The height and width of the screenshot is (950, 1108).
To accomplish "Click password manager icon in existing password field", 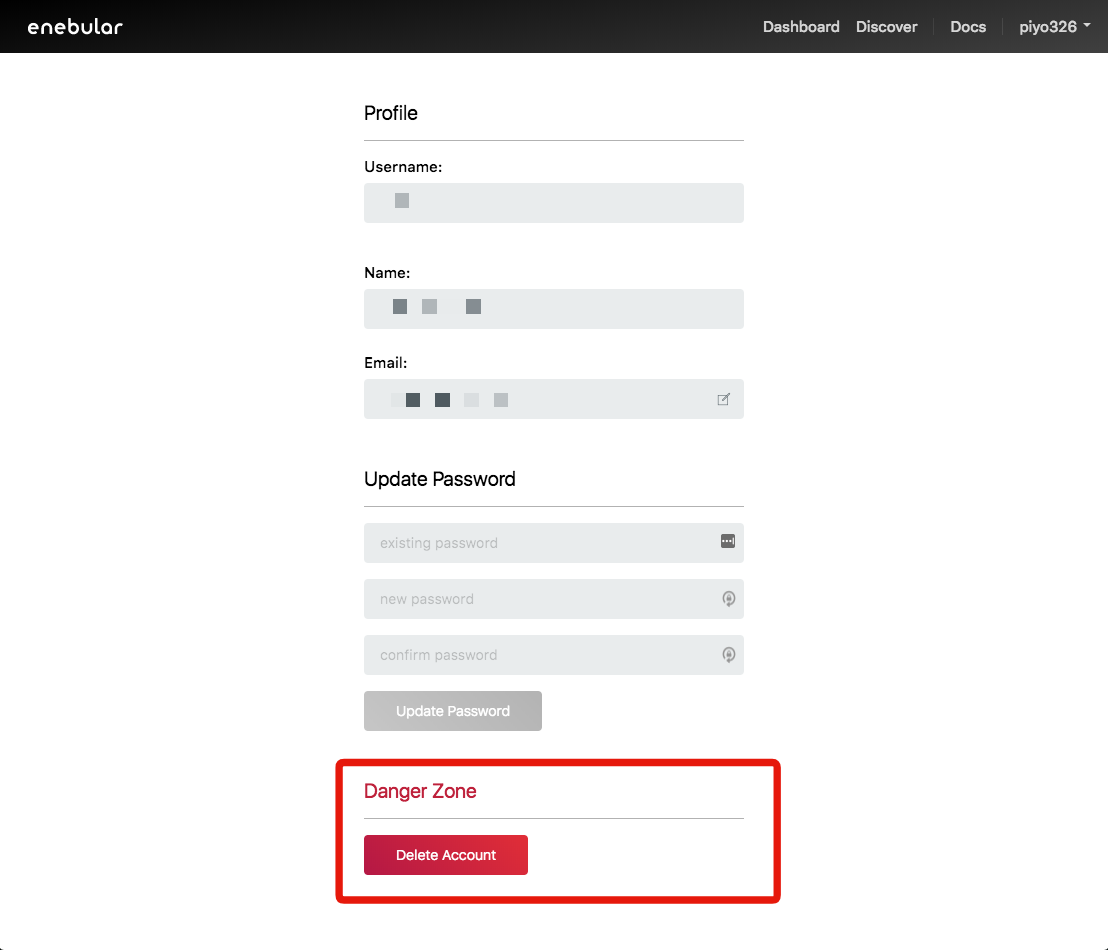I will (x=727, y=541).
